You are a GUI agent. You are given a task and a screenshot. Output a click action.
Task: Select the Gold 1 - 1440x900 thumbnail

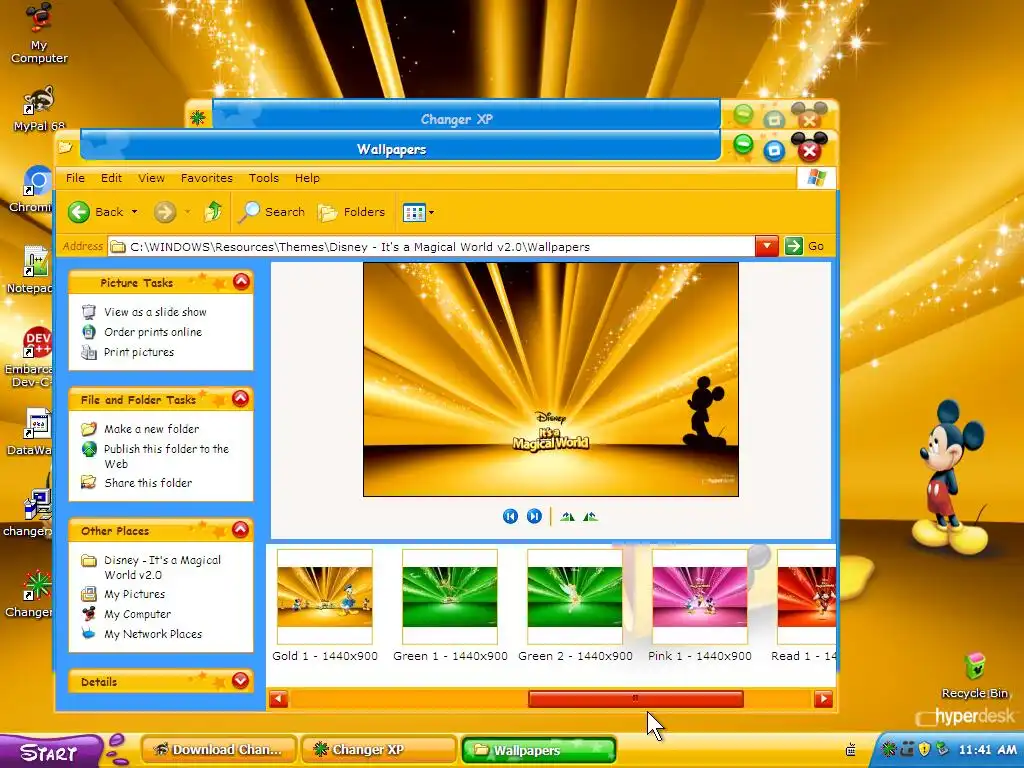(x=325, y=596)
